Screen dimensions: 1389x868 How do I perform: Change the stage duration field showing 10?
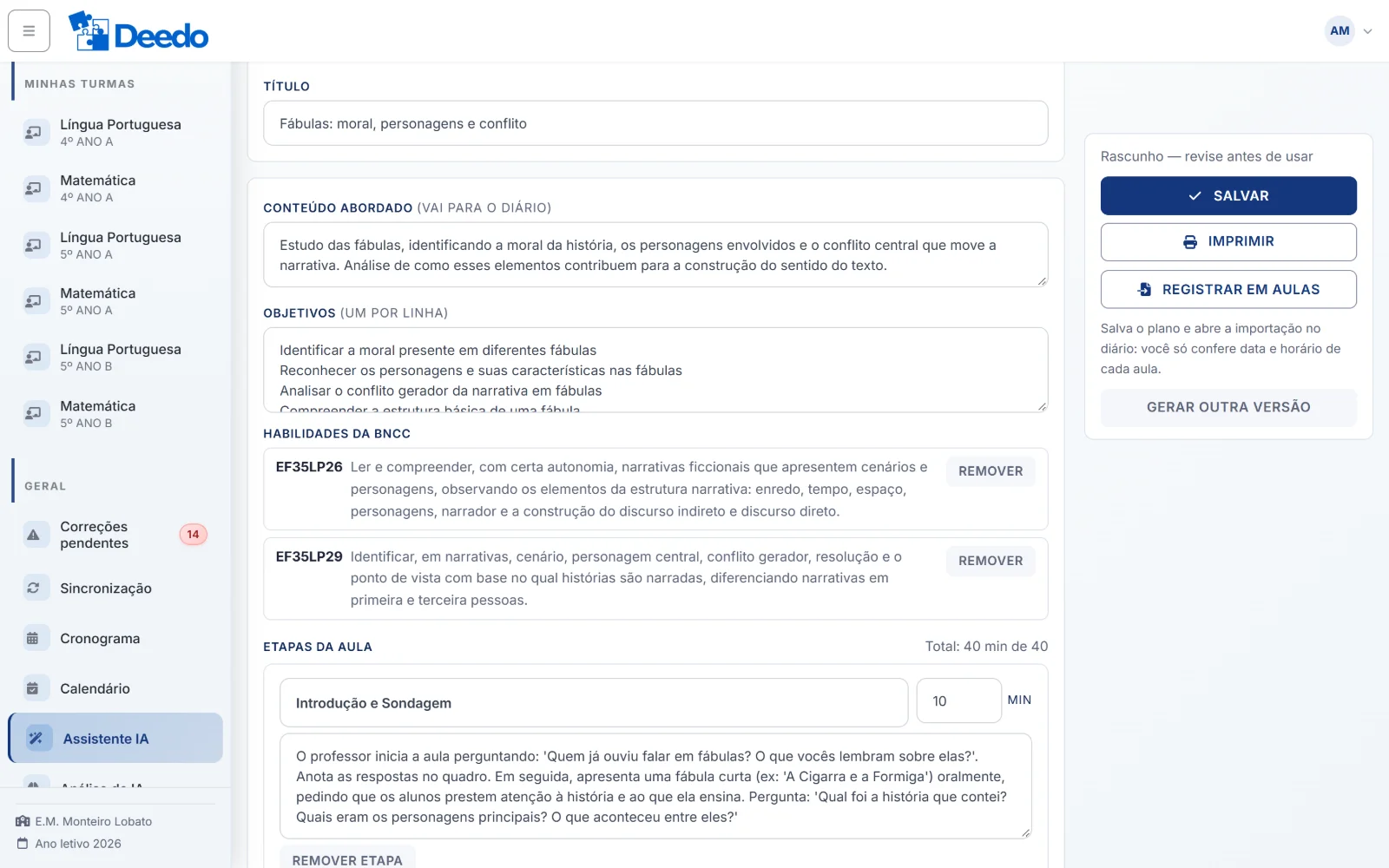[x=958, y=701]
